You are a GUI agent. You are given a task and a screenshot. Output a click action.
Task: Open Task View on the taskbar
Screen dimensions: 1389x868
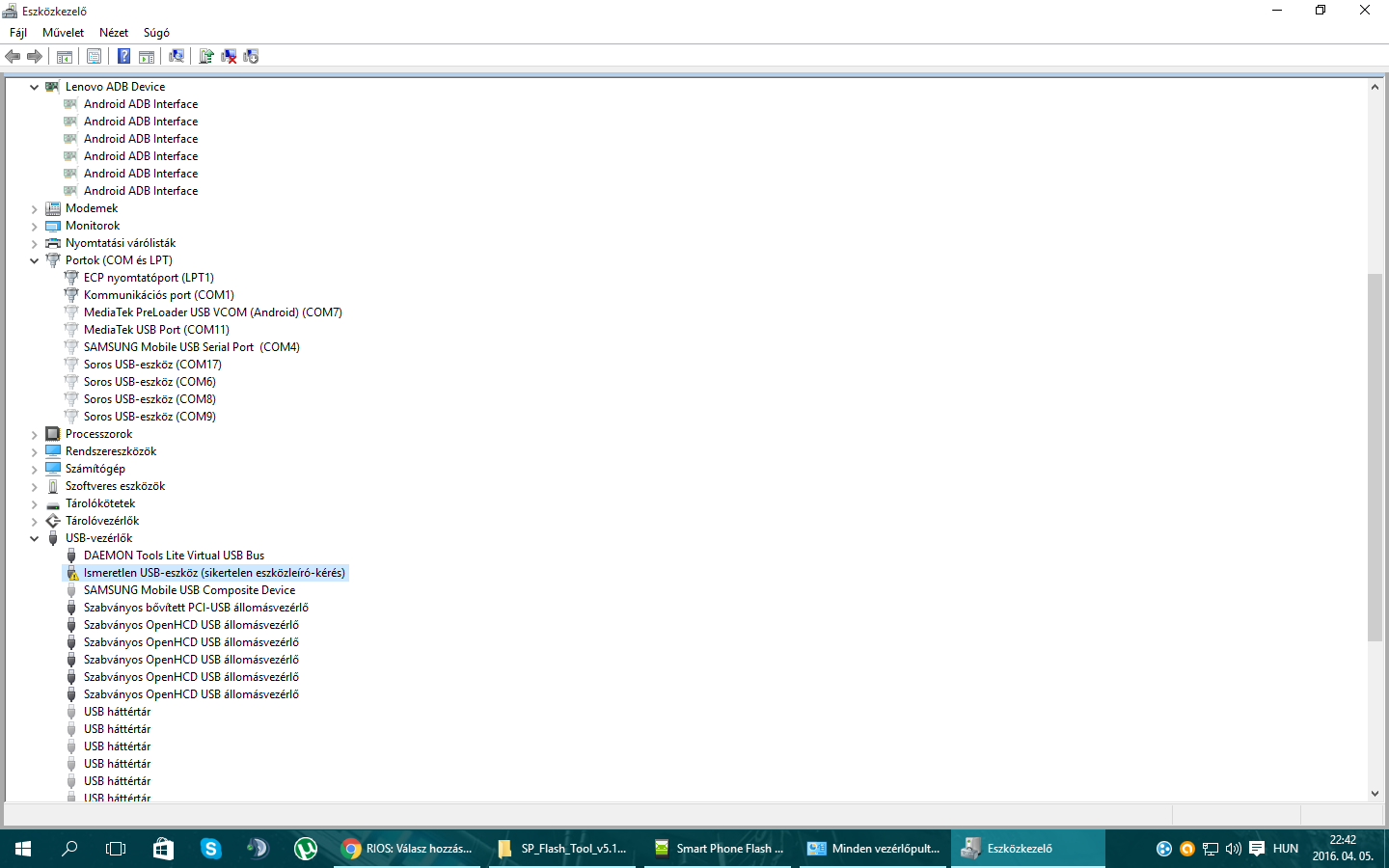pos(116,849)
